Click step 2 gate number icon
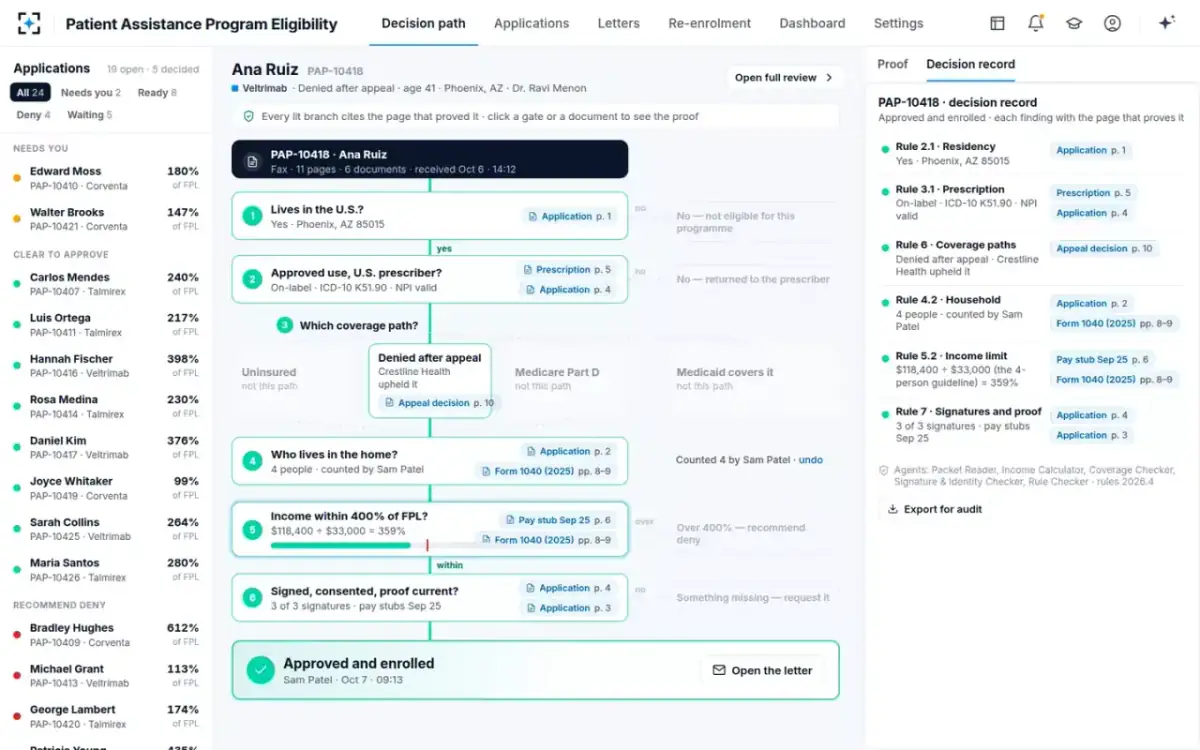This screenshot has width=1200, height=750. tap(254, 279)
